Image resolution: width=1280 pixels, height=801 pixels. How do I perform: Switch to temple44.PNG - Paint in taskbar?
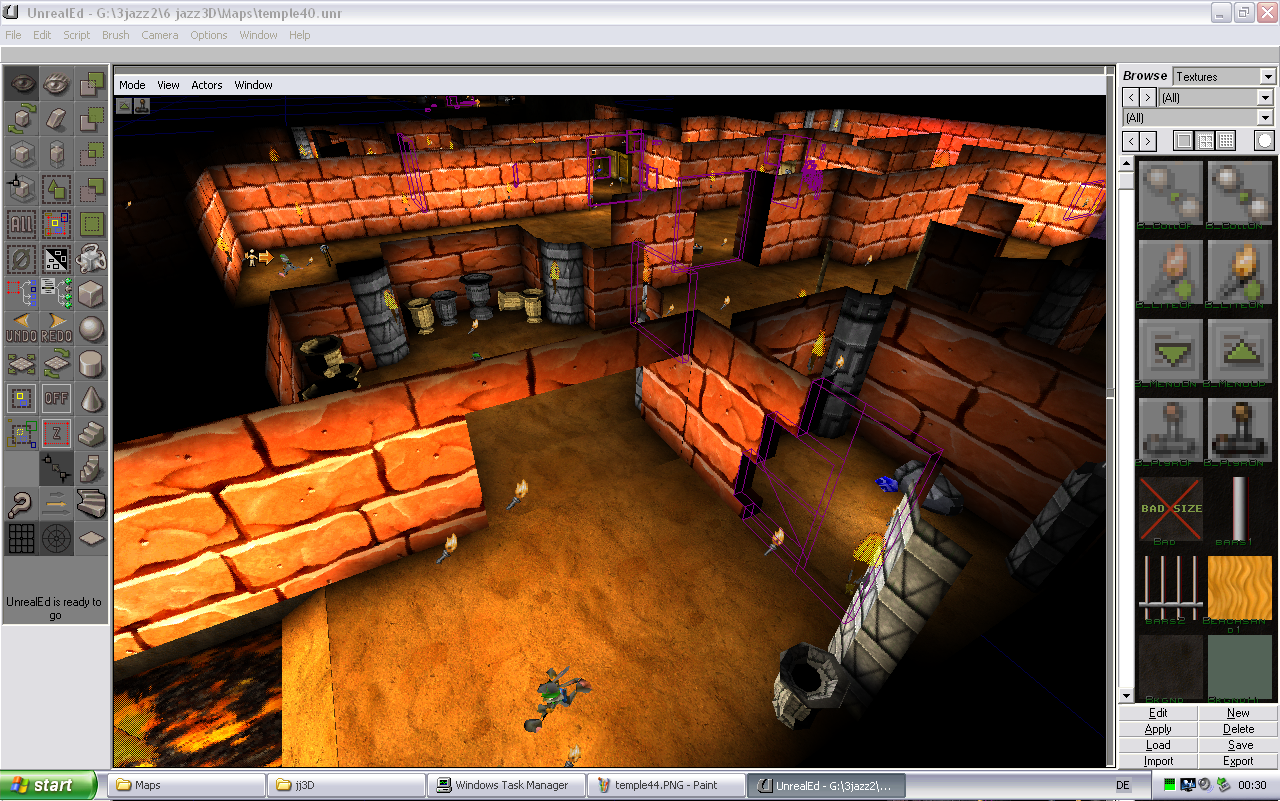pyautogui.click(x=666, y=785)
